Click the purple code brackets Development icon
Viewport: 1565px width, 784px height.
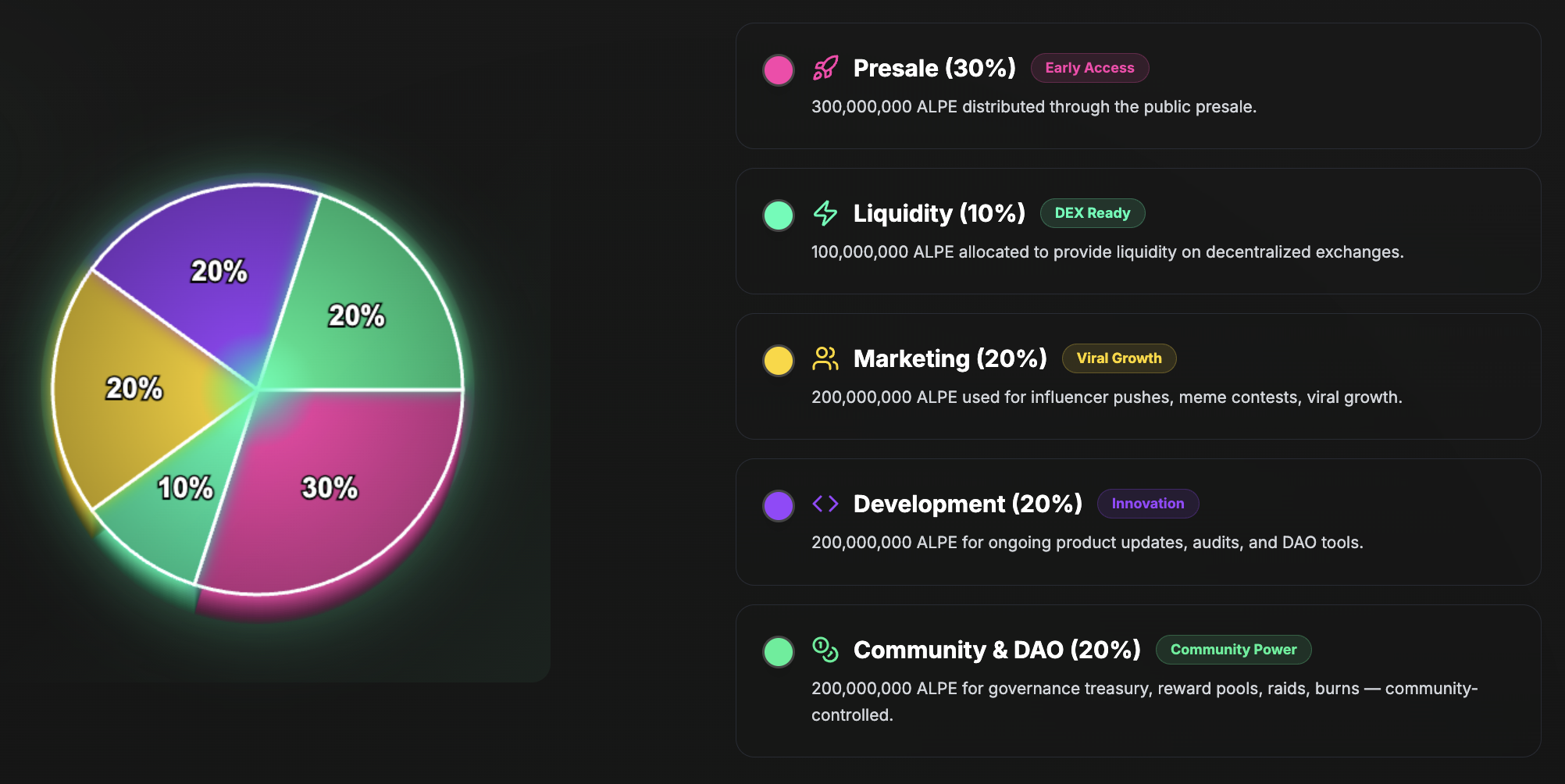point(825,504)
